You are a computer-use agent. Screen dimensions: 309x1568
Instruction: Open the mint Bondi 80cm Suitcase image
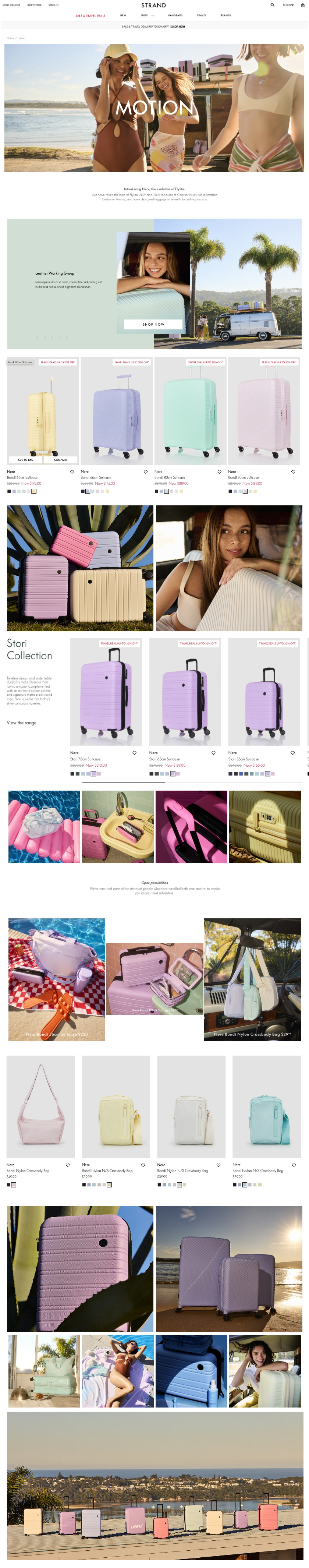tap(191, 411)
